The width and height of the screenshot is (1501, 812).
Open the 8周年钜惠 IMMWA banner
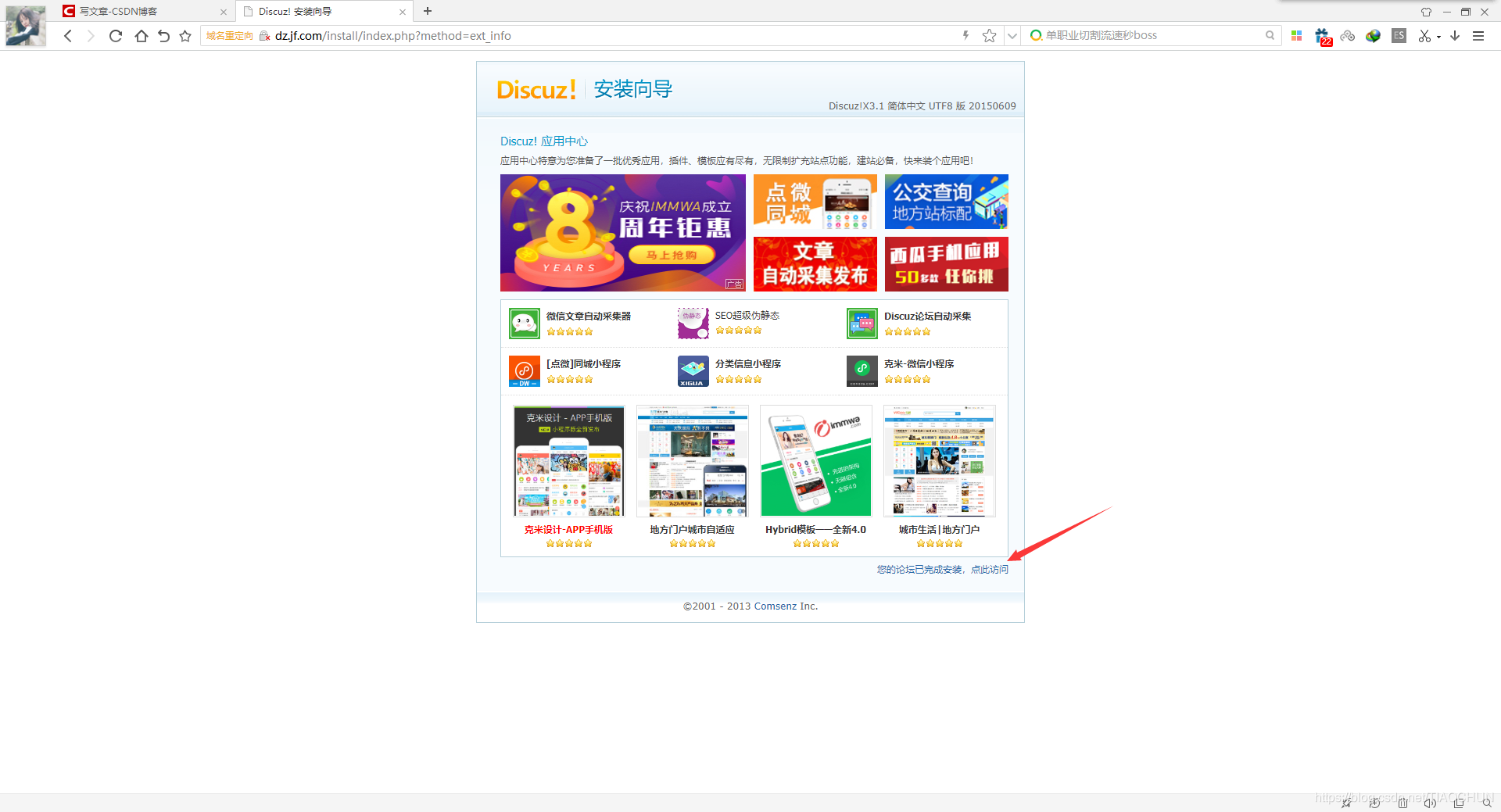point(623,233)
